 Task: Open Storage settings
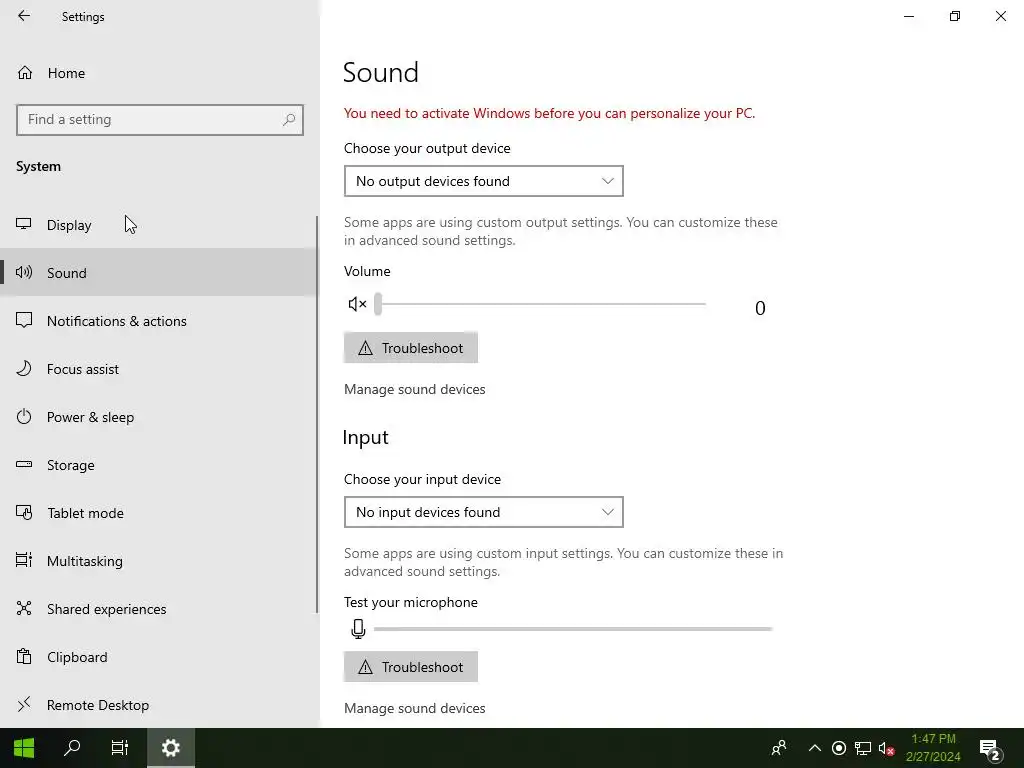click(x=158, y=465)
